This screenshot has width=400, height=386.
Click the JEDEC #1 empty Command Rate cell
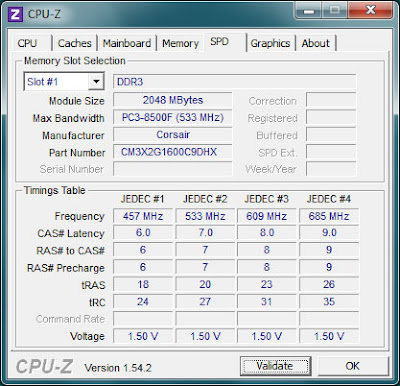pyautogui.click(x=143, y=319)
